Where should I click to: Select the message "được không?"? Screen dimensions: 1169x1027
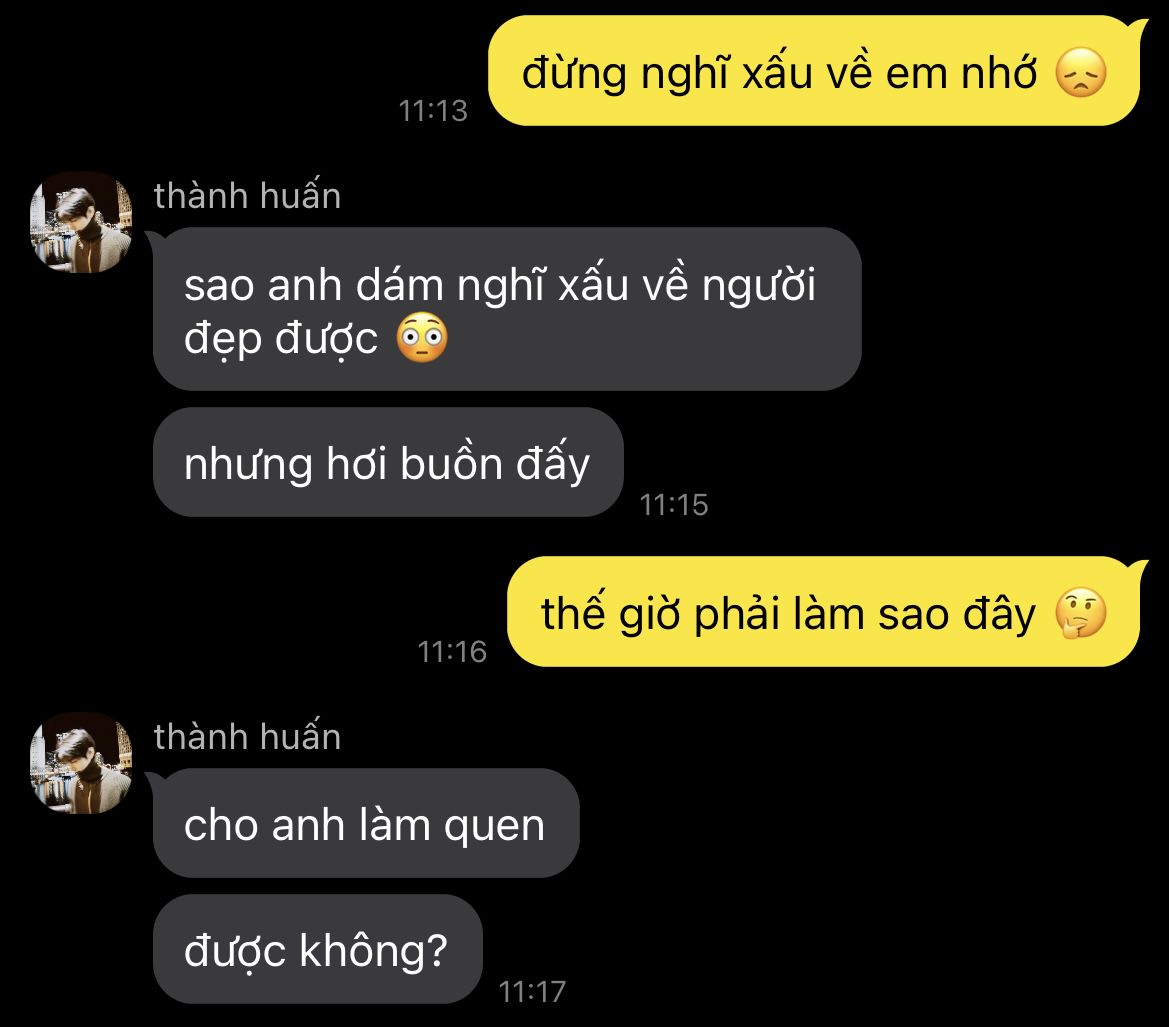coord(318,949)
